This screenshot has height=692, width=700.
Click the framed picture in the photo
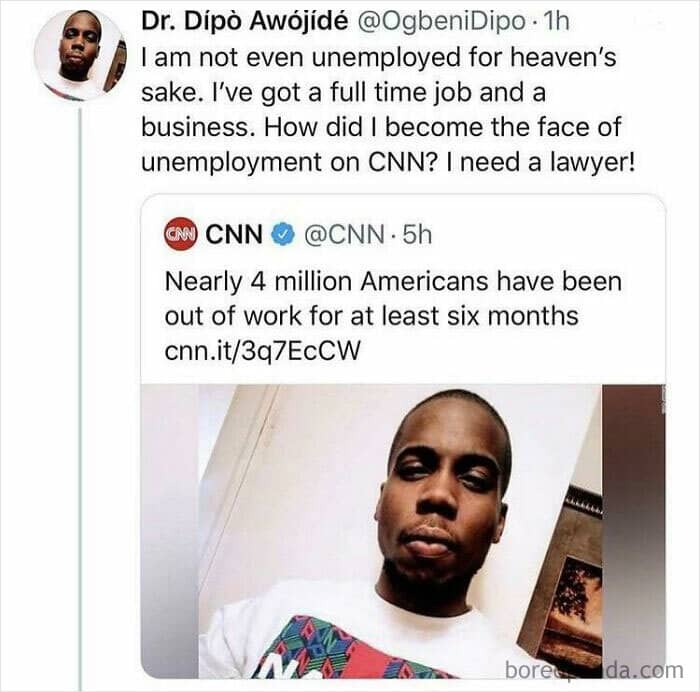(x=563, y=578)
